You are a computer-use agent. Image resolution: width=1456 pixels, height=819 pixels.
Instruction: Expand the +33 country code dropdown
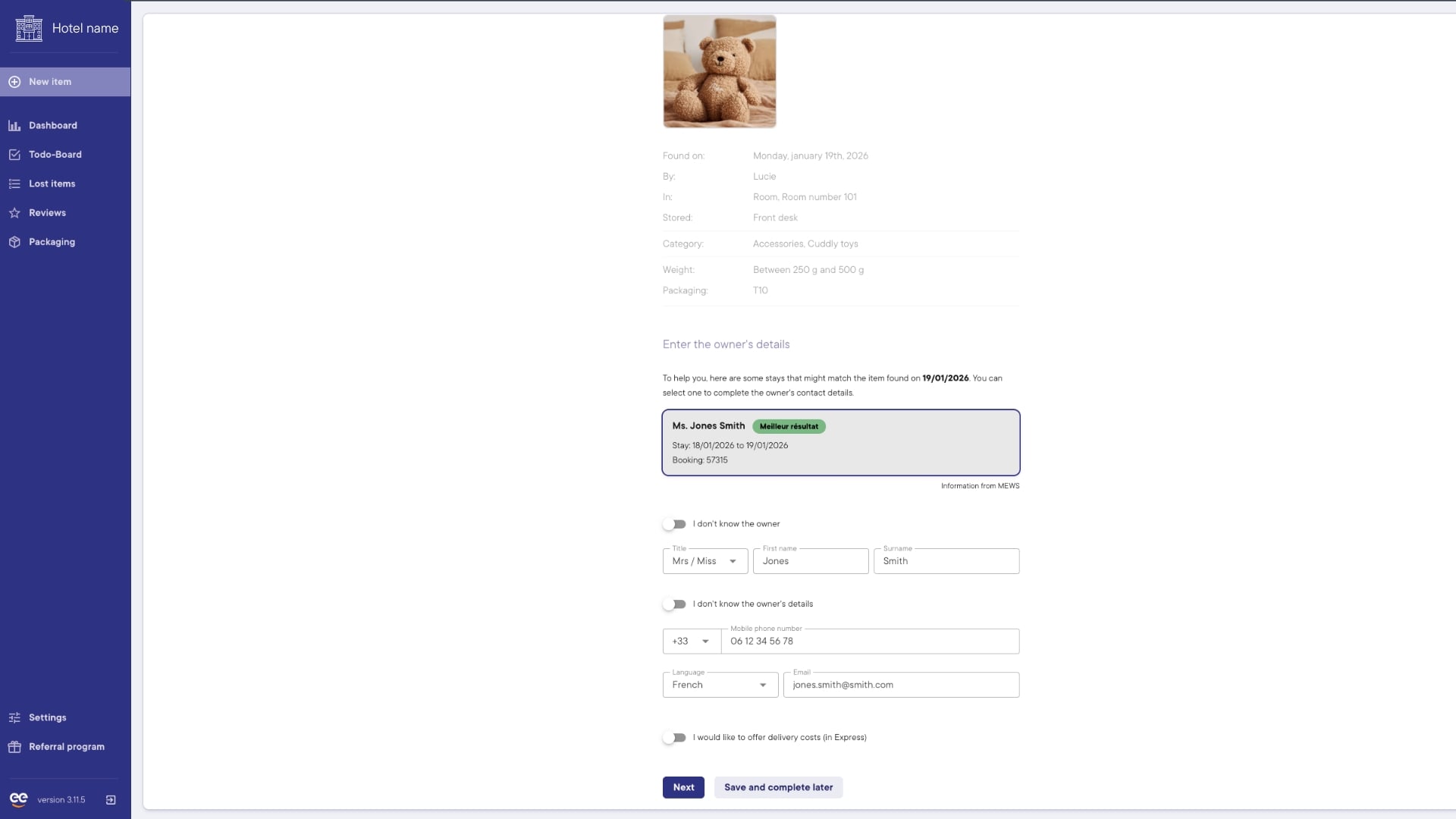coord(691,642)
